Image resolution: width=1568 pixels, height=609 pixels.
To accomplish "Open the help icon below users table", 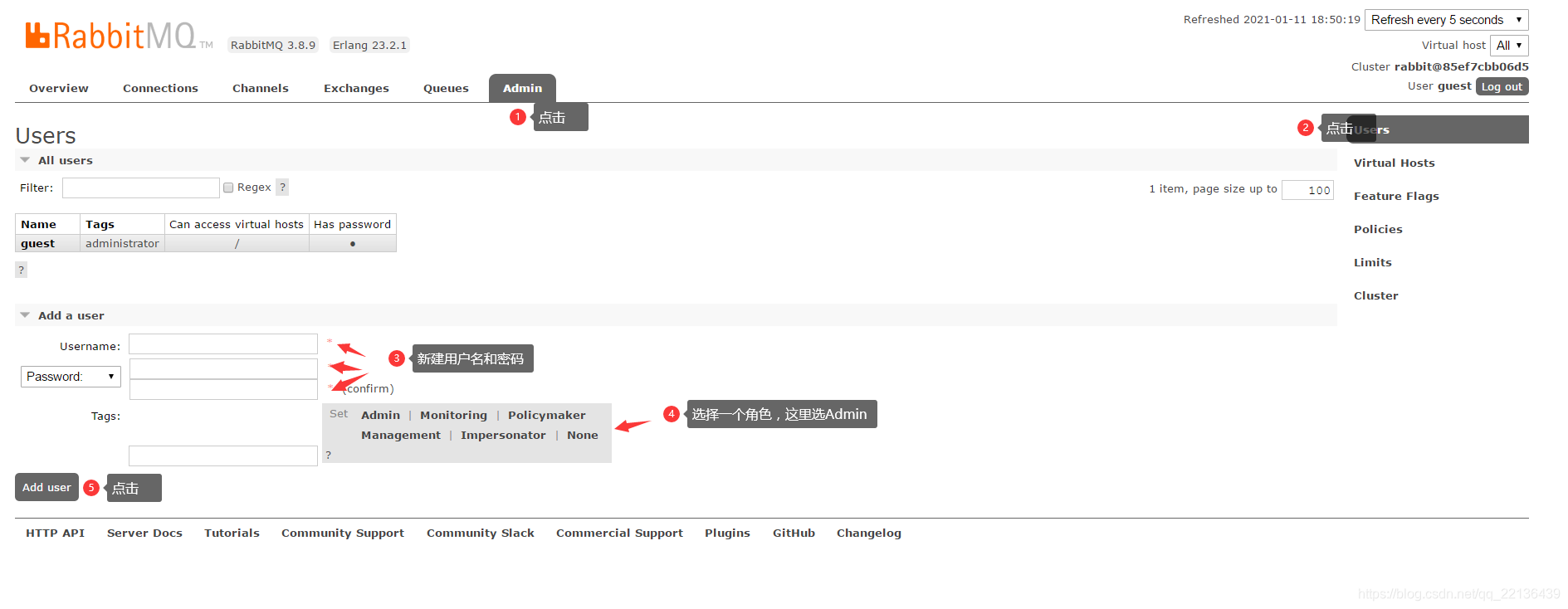I will pyautogui.click(x=22, y=270).
